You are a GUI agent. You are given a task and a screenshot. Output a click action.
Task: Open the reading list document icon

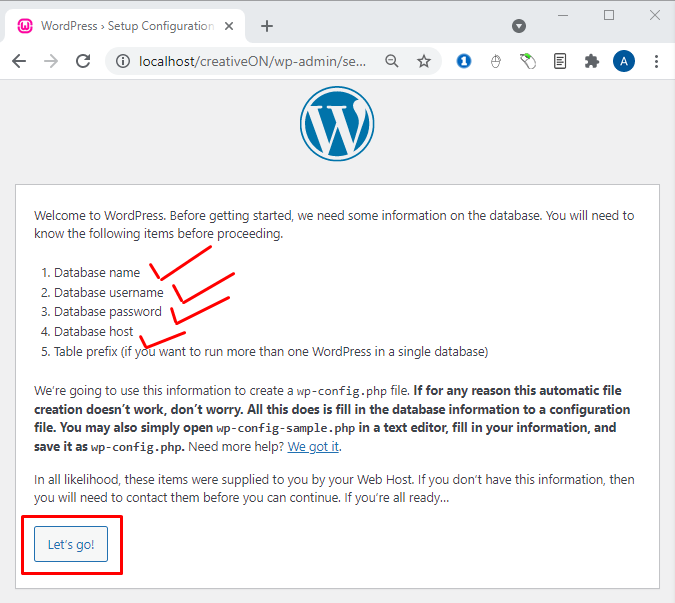(560, 61)
